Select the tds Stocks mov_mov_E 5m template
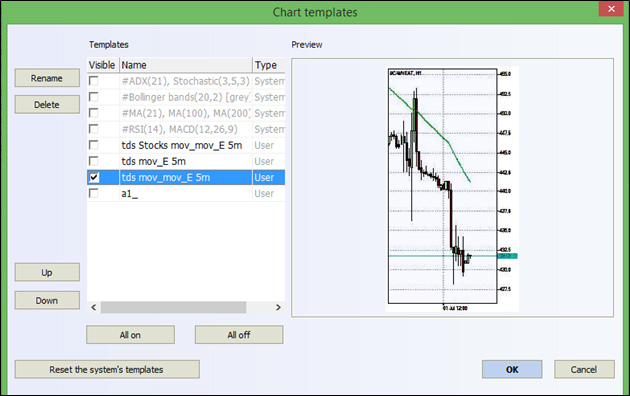The width and height of the screenshot is (630, 396). (x=182, y=145)
